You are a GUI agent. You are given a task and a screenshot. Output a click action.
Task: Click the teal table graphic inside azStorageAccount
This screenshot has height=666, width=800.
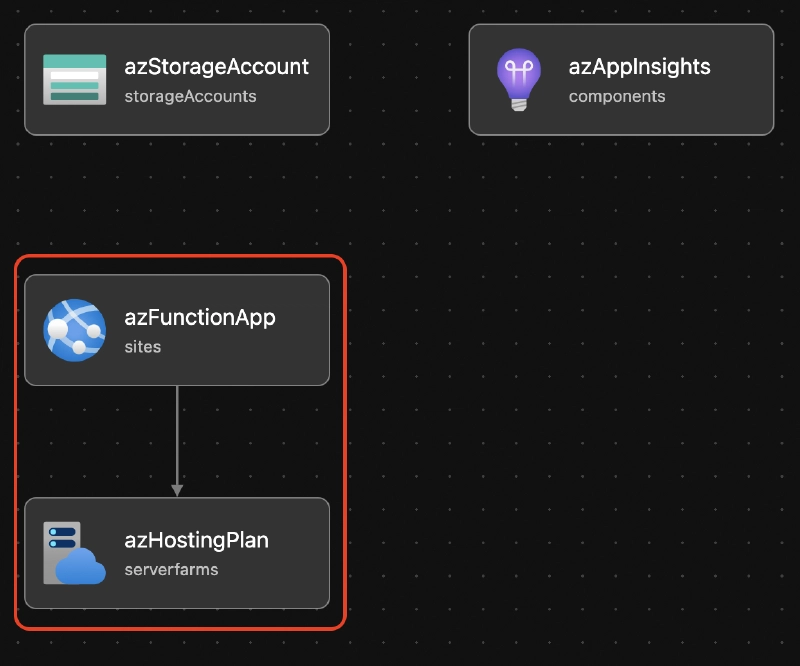(75, 79)
